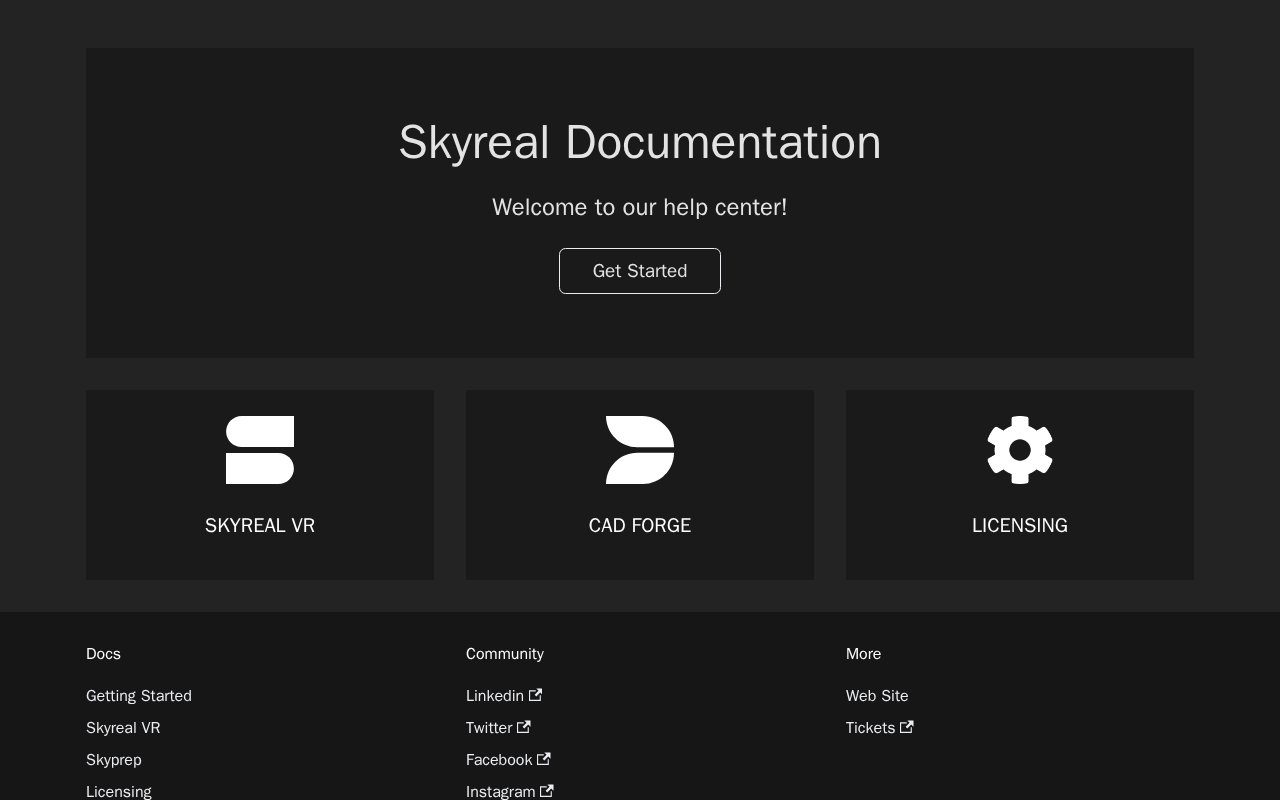Click external link icon beside Instagram
Viewport: 1280px width, 800px height.
[x=547, y=791]
